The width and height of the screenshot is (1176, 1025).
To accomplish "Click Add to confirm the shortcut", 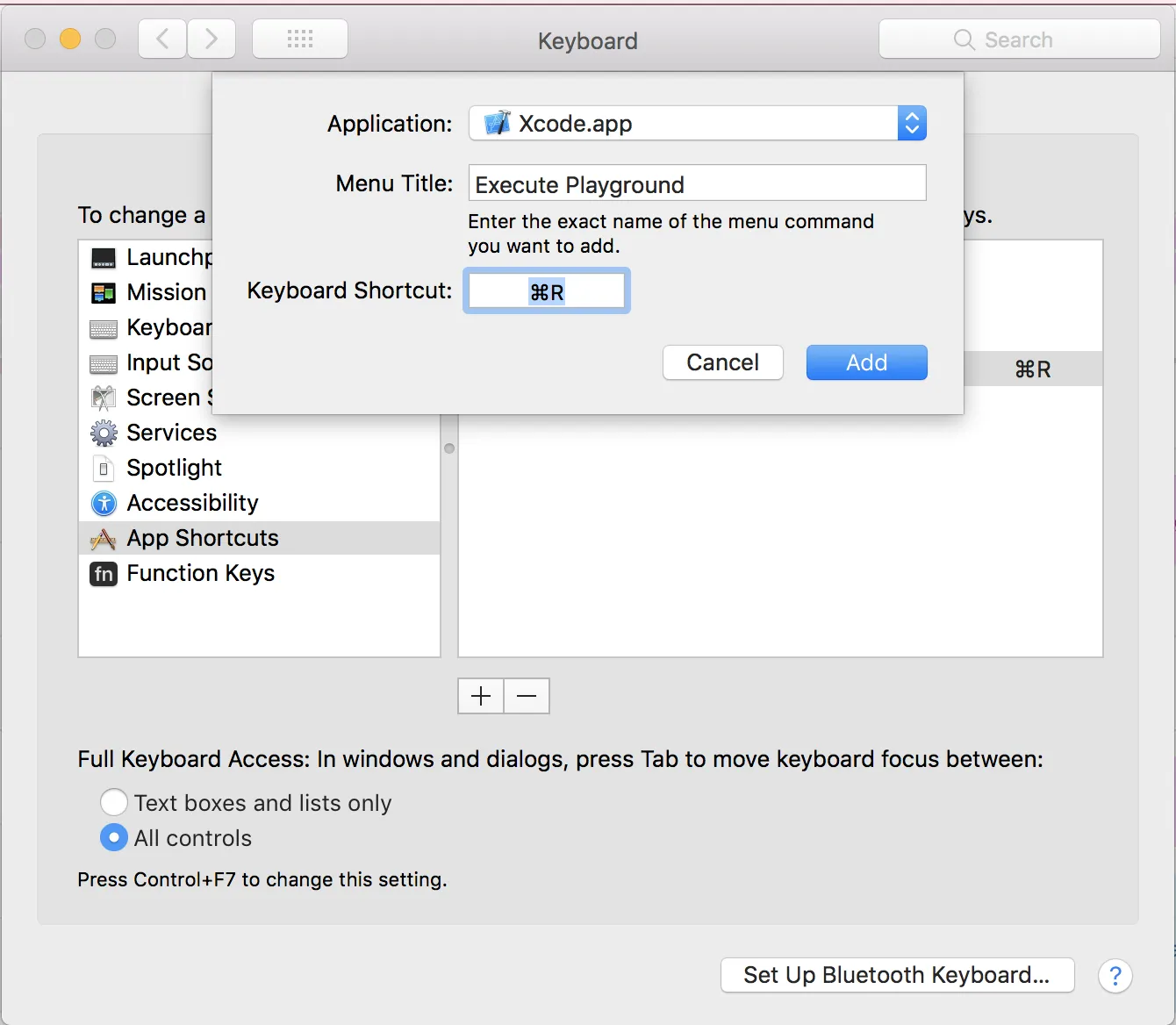I will tap(867, 362).
